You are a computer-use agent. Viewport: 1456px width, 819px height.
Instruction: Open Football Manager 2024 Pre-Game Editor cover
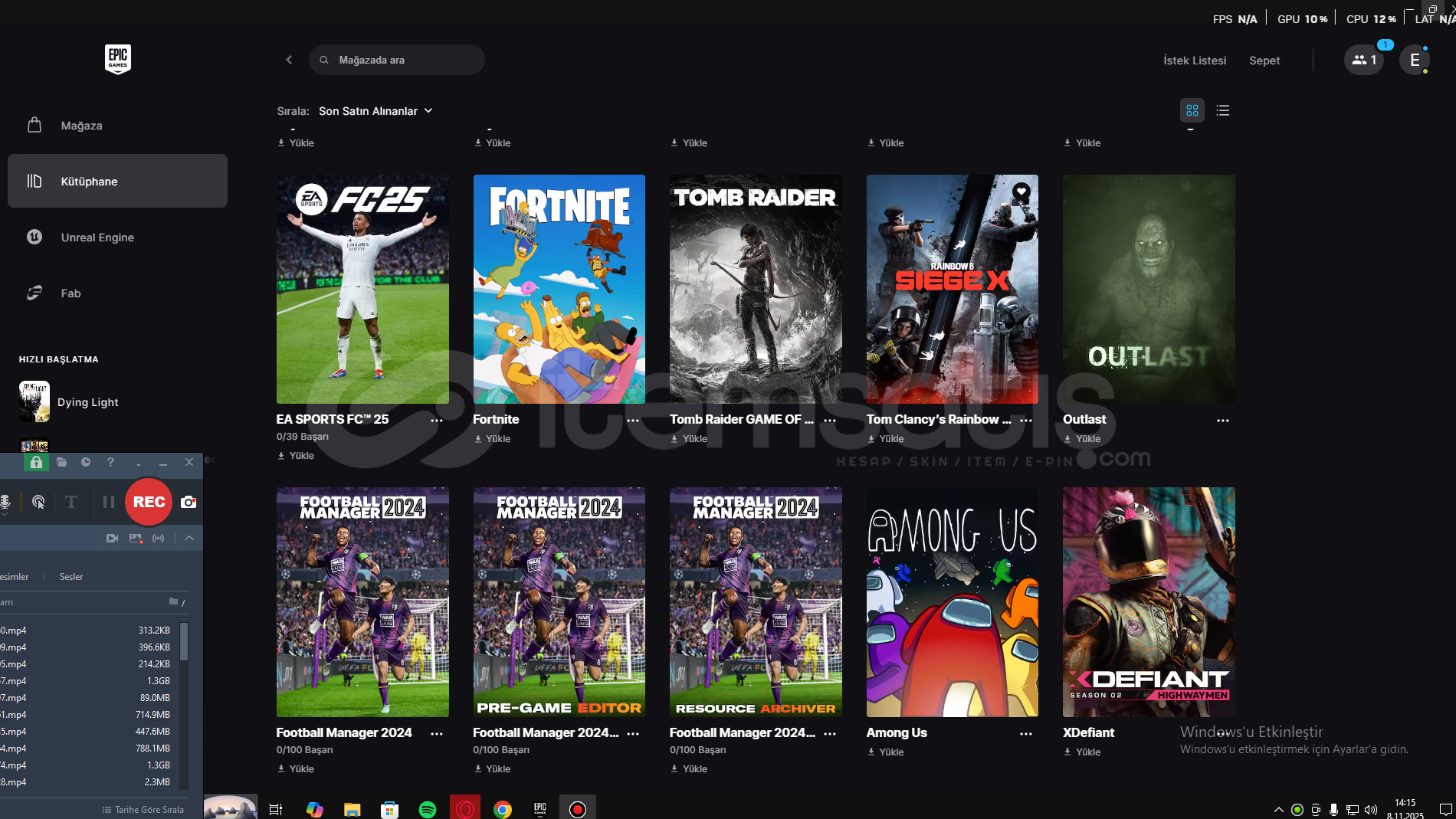(x=559, y=602)
